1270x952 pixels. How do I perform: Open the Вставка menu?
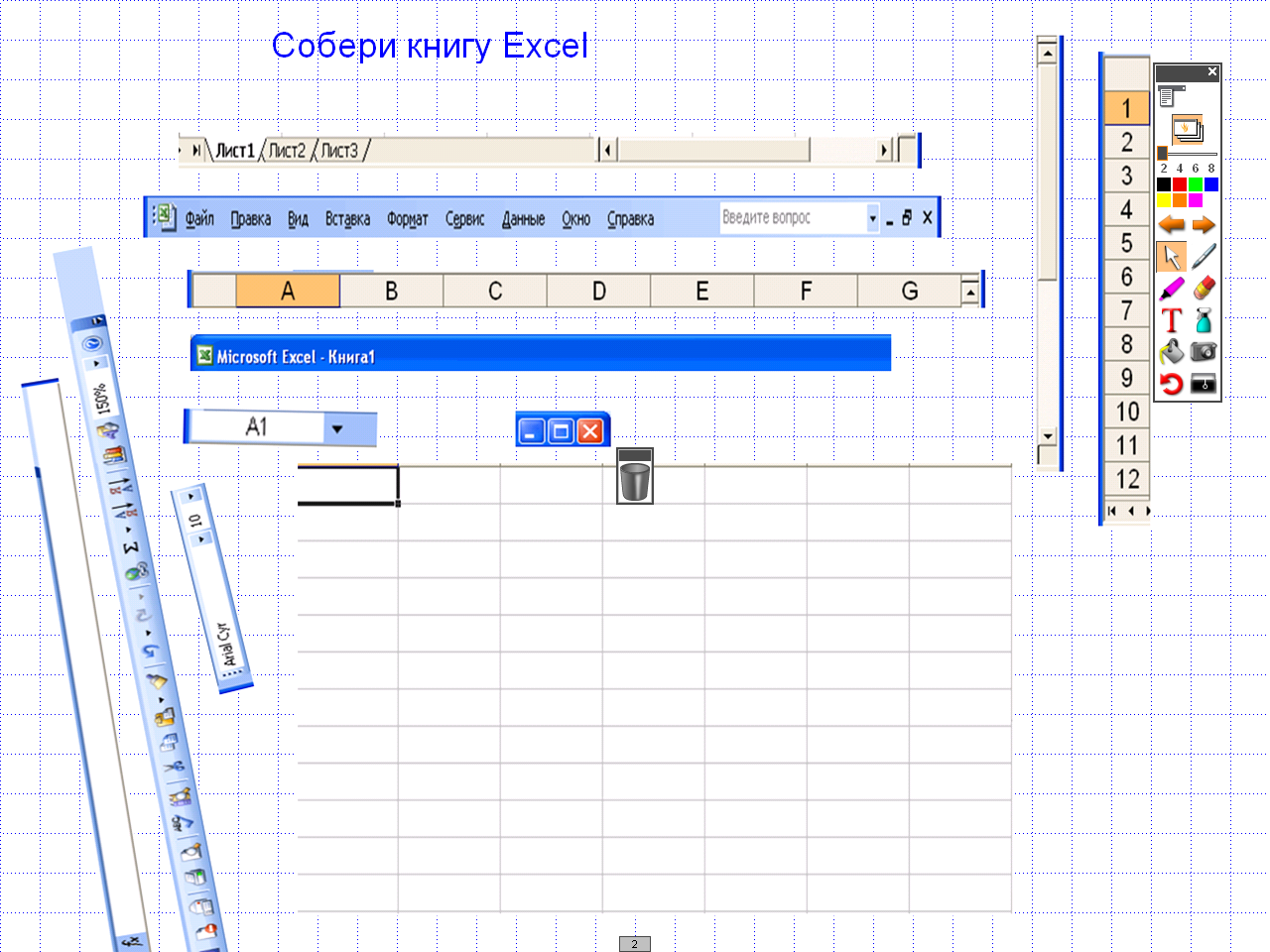[347, 218]
